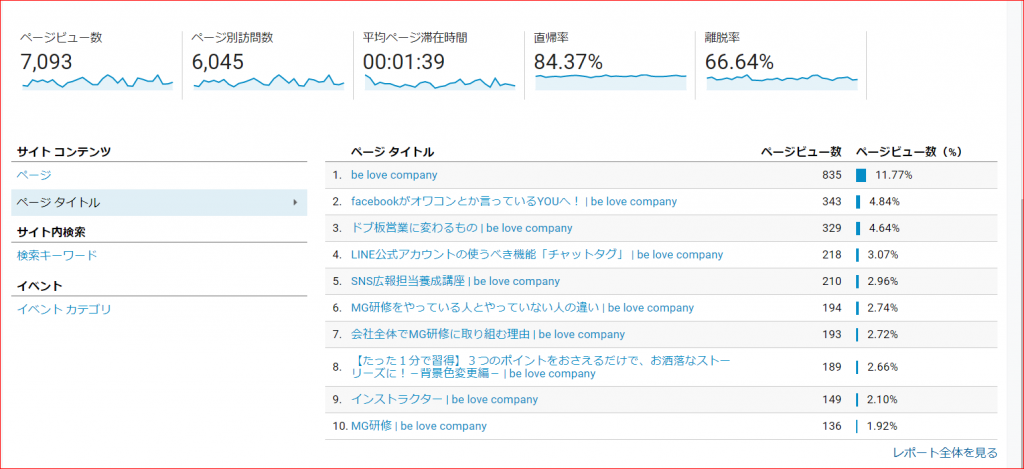Click the ページ タイトル column header
This screenshot has width=1024, height=469.
392,152
